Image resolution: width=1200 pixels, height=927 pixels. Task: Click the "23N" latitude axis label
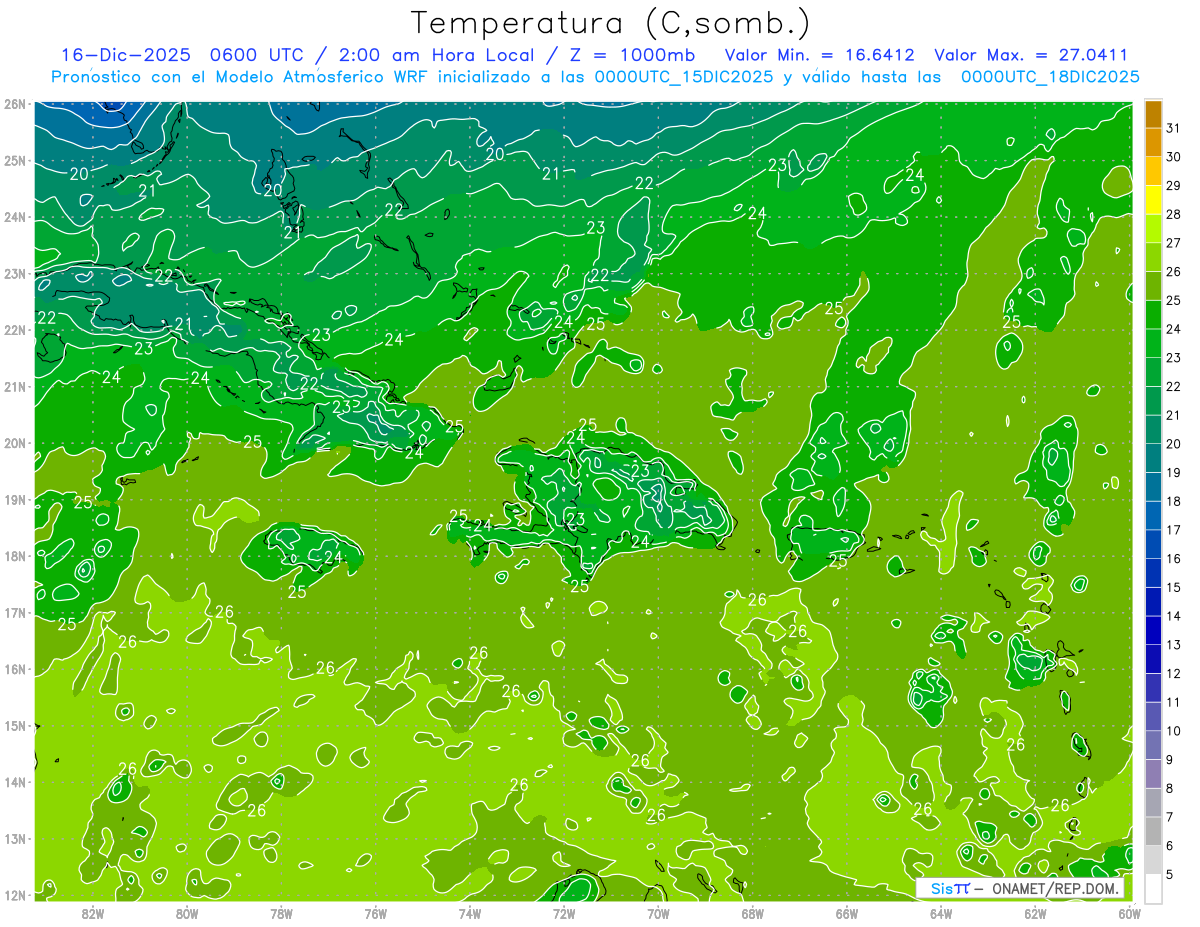(15, 274)
